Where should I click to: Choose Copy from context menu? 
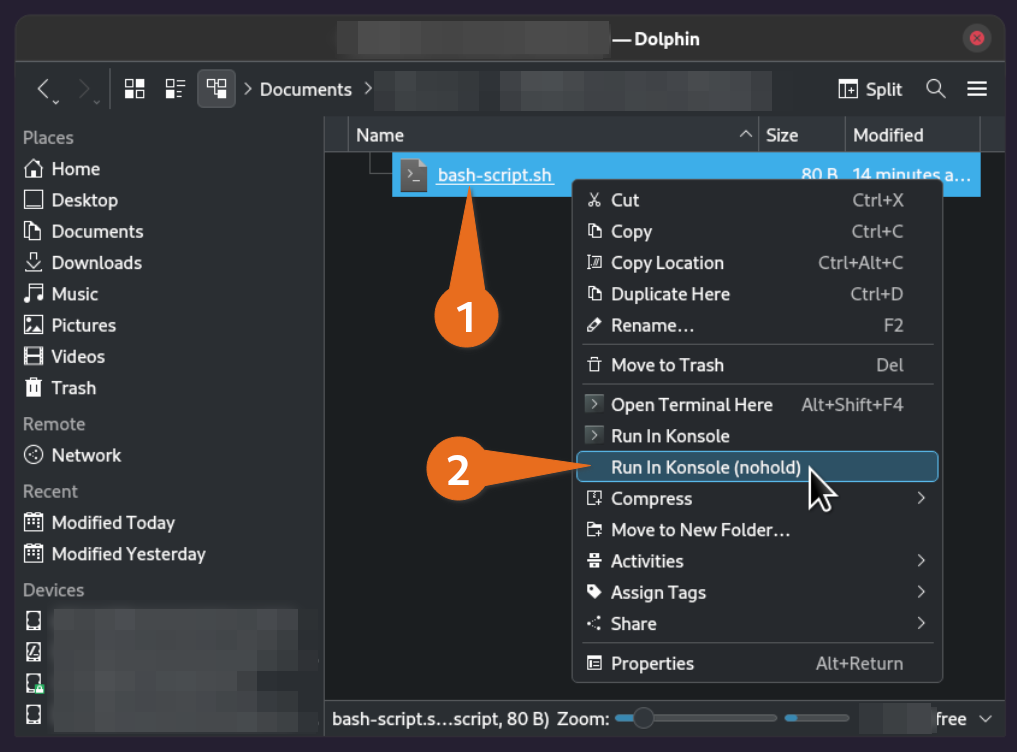[x=756, y=232]
